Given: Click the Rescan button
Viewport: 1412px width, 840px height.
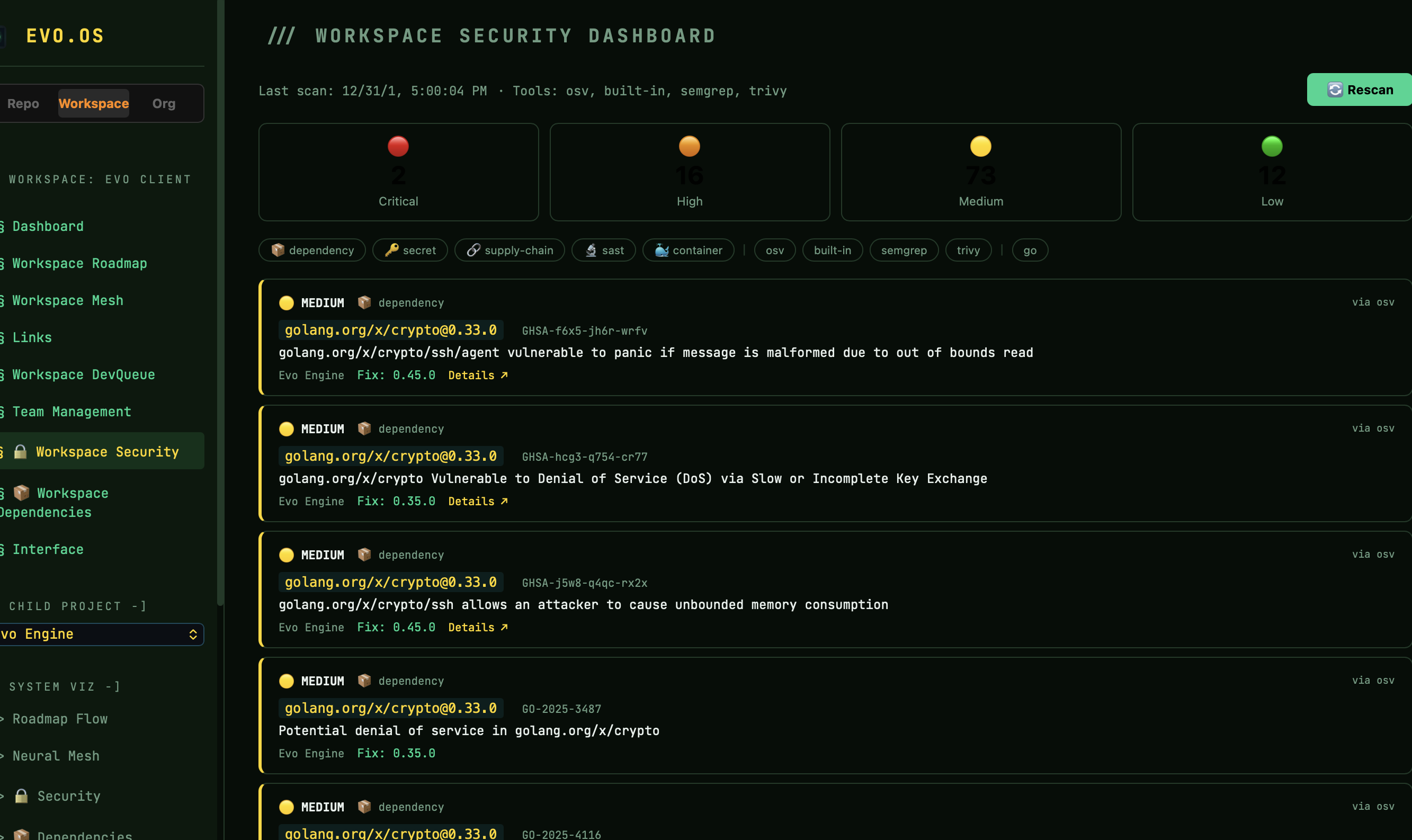Looking at the screenshot, I should coord(1360,90).
